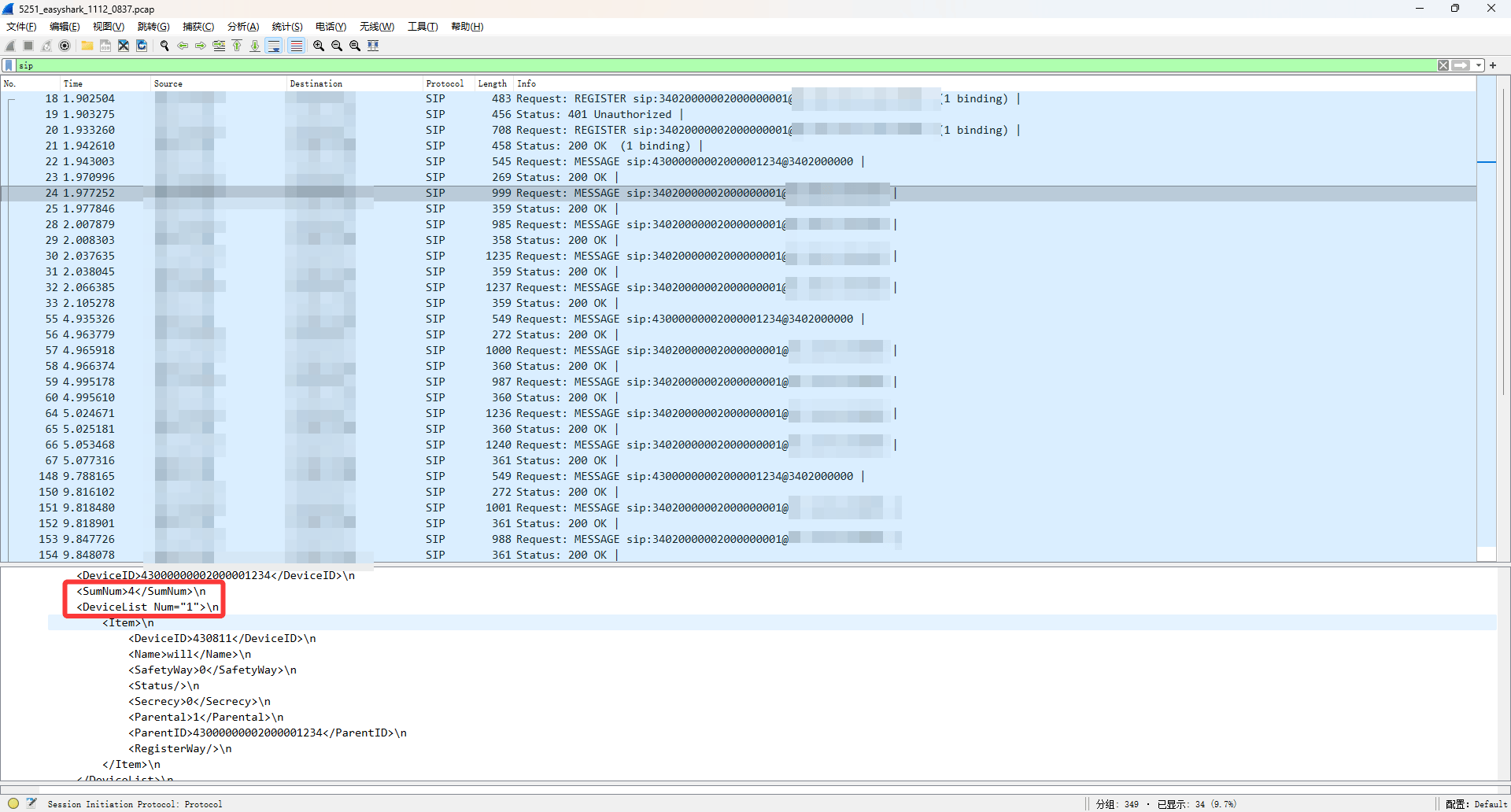
Task: Open a capture file via folder icon
Action: [87, 46]
